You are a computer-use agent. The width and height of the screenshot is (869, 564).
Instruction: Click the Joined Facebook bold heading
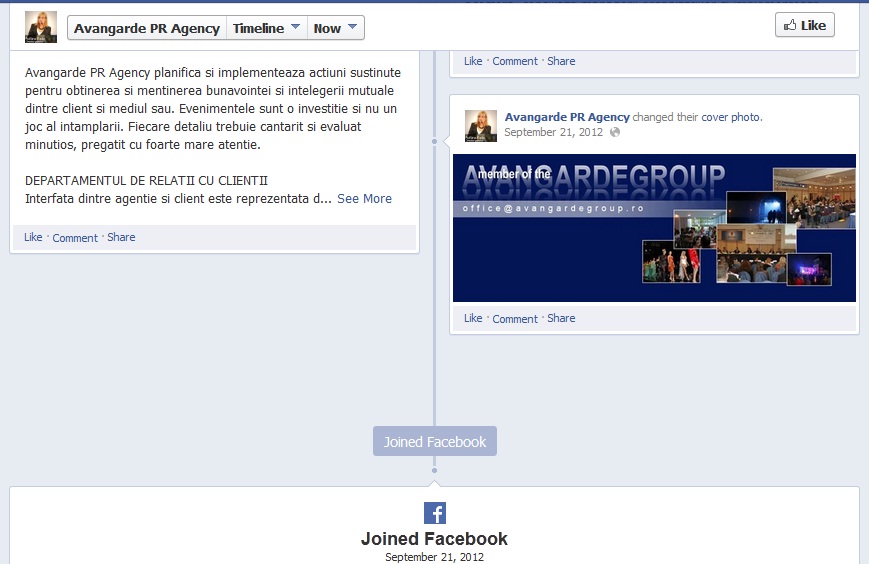click(434, 539)
